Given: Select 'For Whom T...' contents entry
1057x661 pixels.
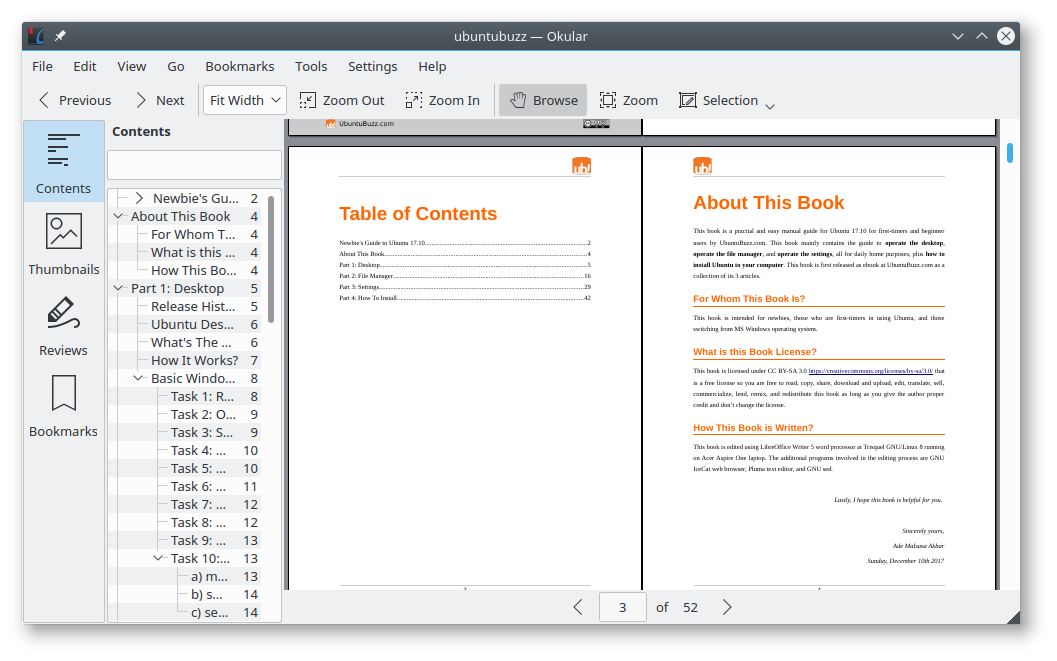Looking at the screenshot, I should [193, 234].
